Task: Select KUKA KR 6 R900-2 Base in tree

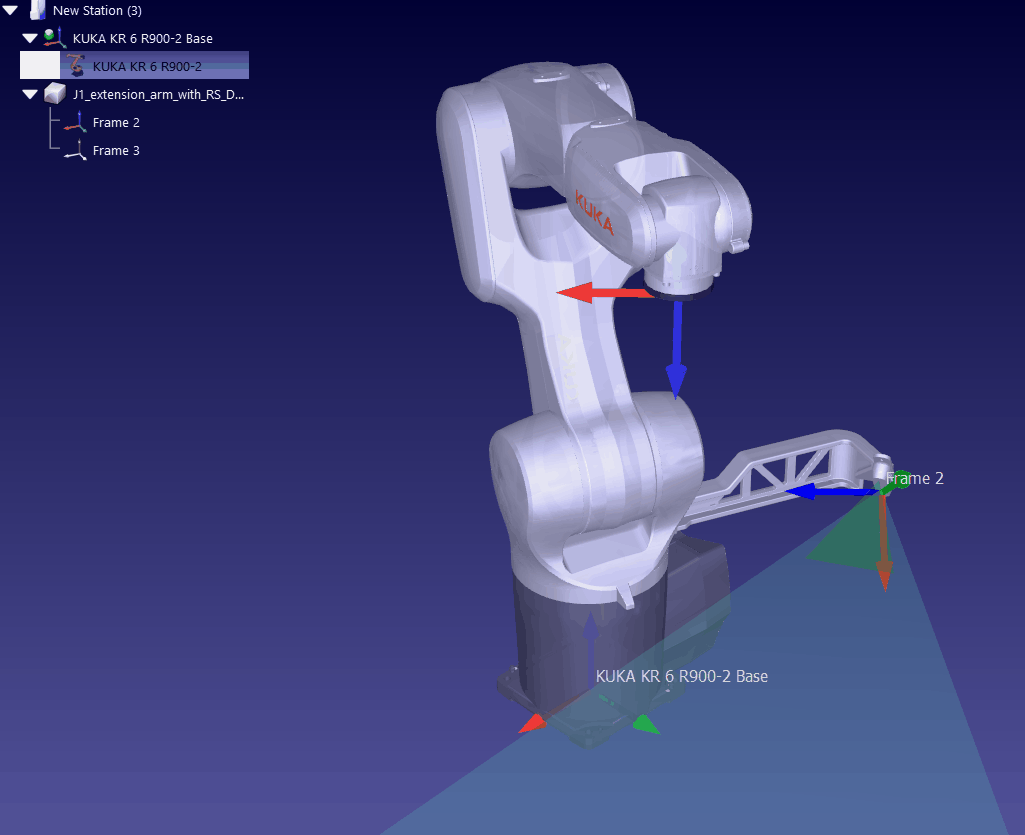Action: click(x=143, y=39)
